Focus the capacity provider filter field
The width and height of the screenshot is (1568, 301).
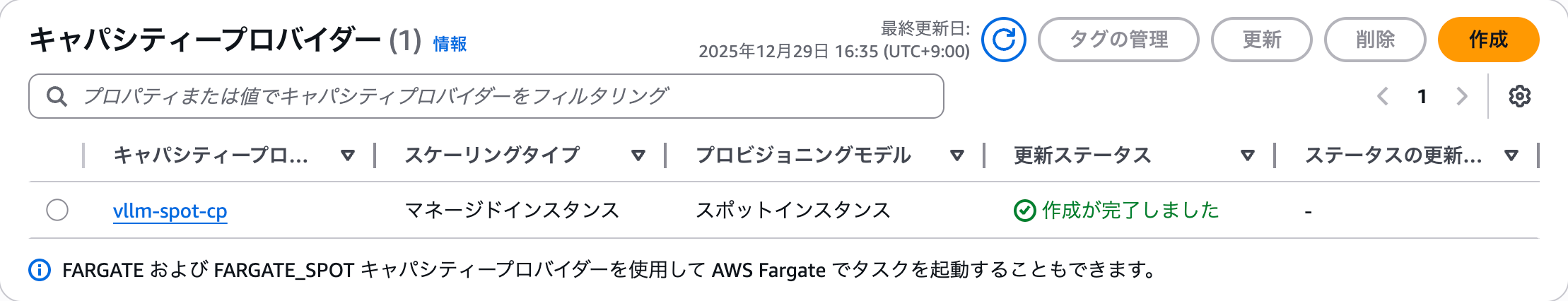pos(495,96)
